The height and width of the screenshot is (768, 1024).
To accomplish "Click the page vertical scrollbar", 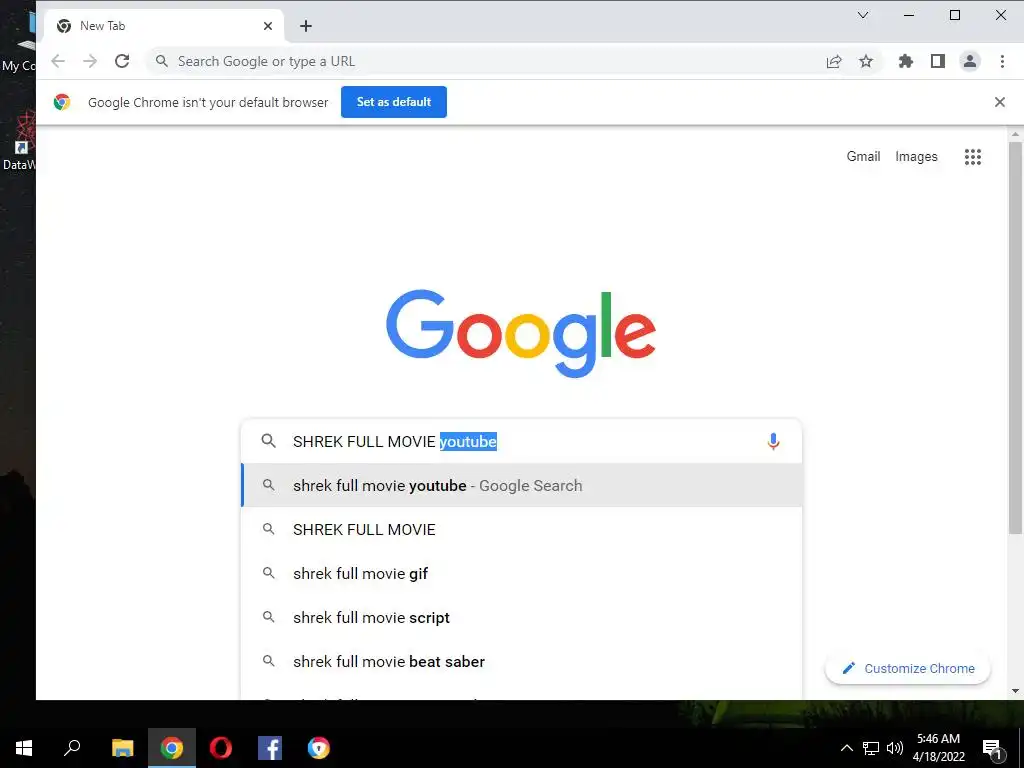I will point(1015,413).
